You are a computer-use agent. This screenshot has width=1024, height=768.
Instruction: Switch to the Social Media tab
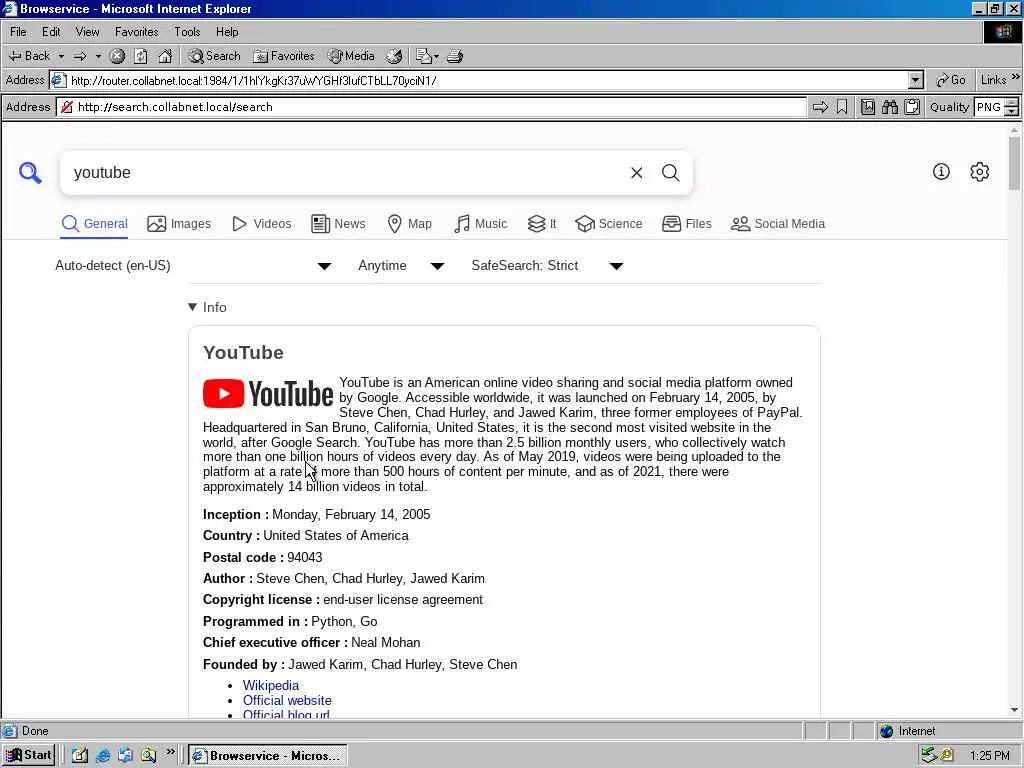pos(778,224)
